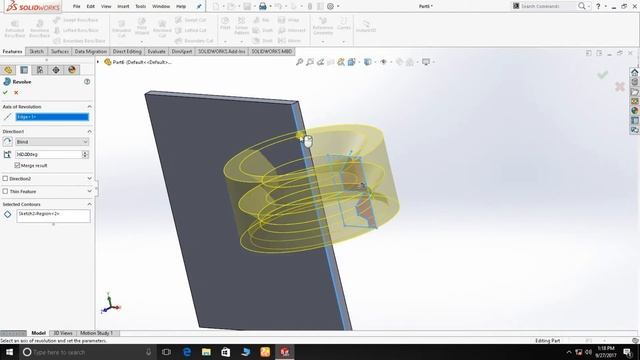Click Zoom to Area in the view toolbar
Screen dimensions: 640x360
pyautogui.click(x=310, y=62)
